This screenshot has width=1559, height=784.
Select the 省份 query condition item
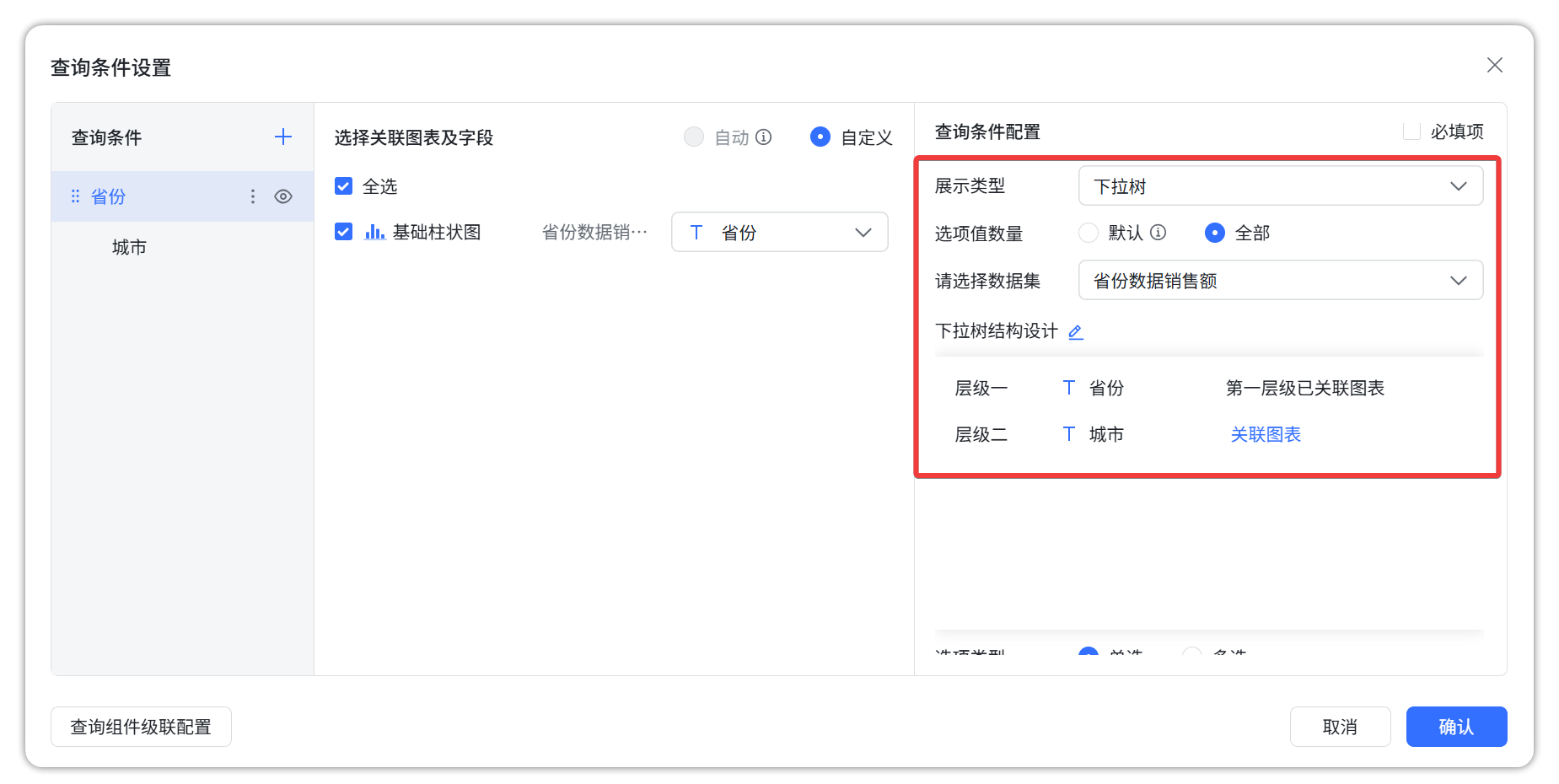click(x=182, y=196)
